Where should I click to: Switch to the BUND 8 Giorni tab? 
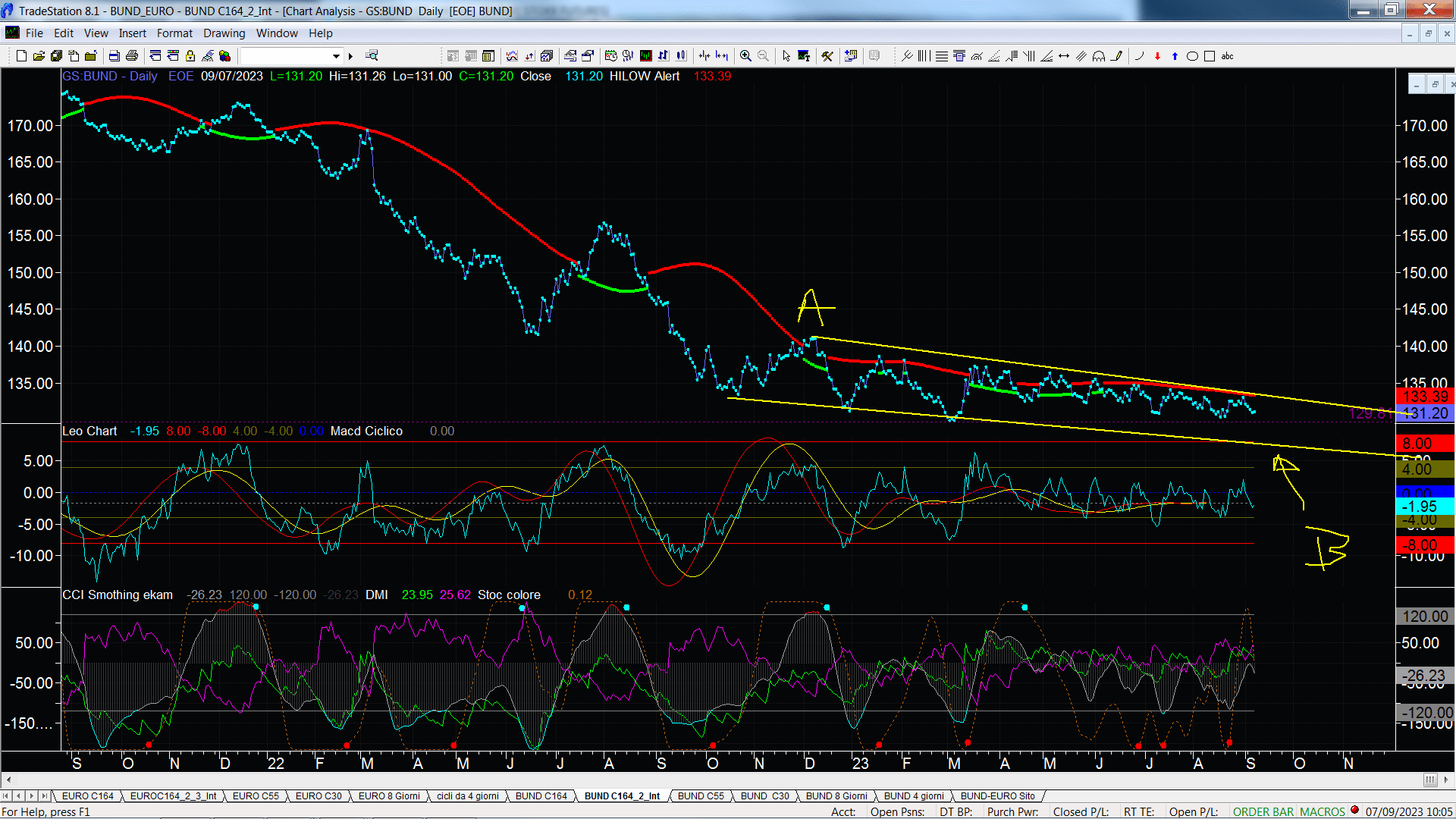coord(836,795)
